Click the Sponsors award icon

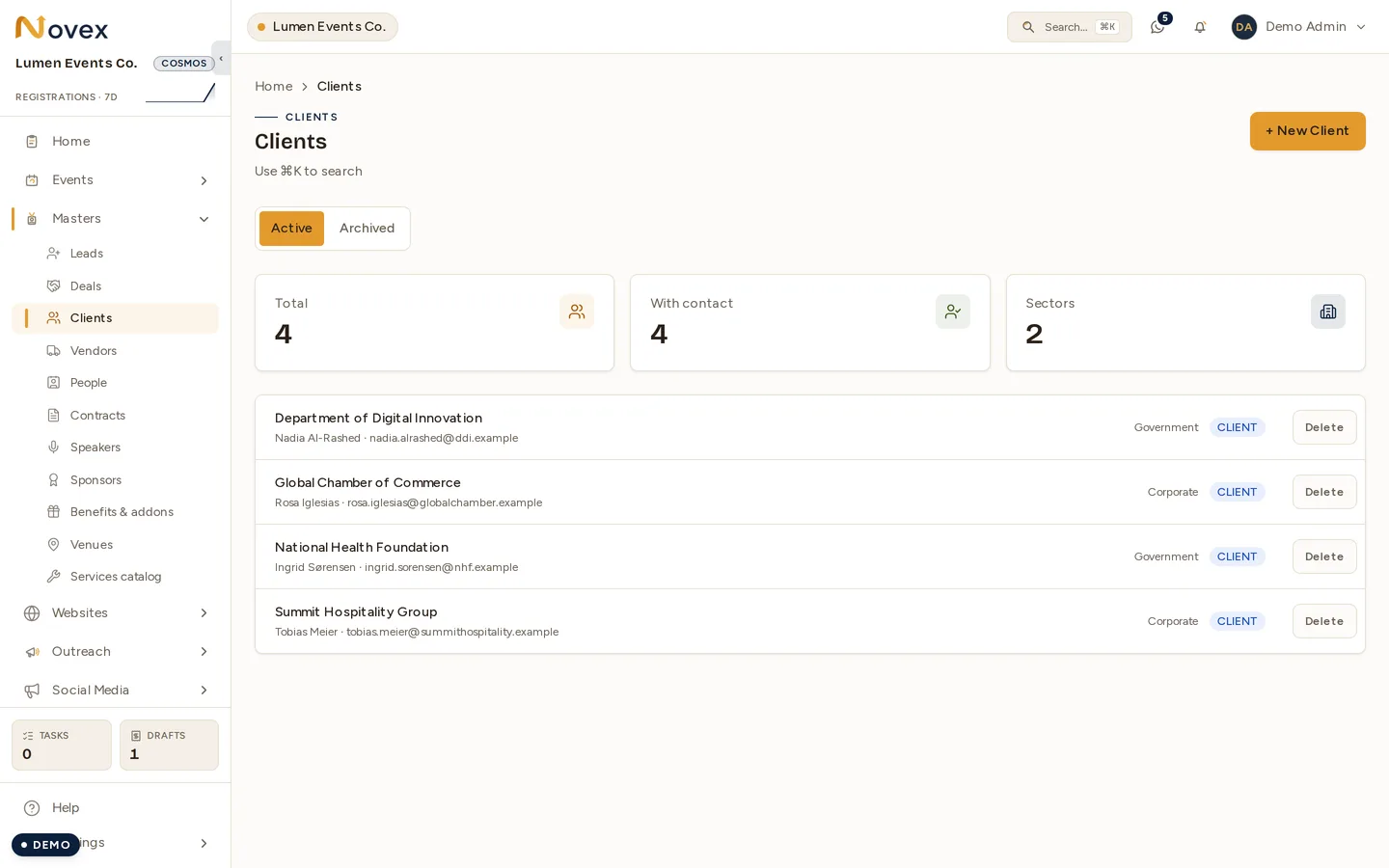pos(54,480)
